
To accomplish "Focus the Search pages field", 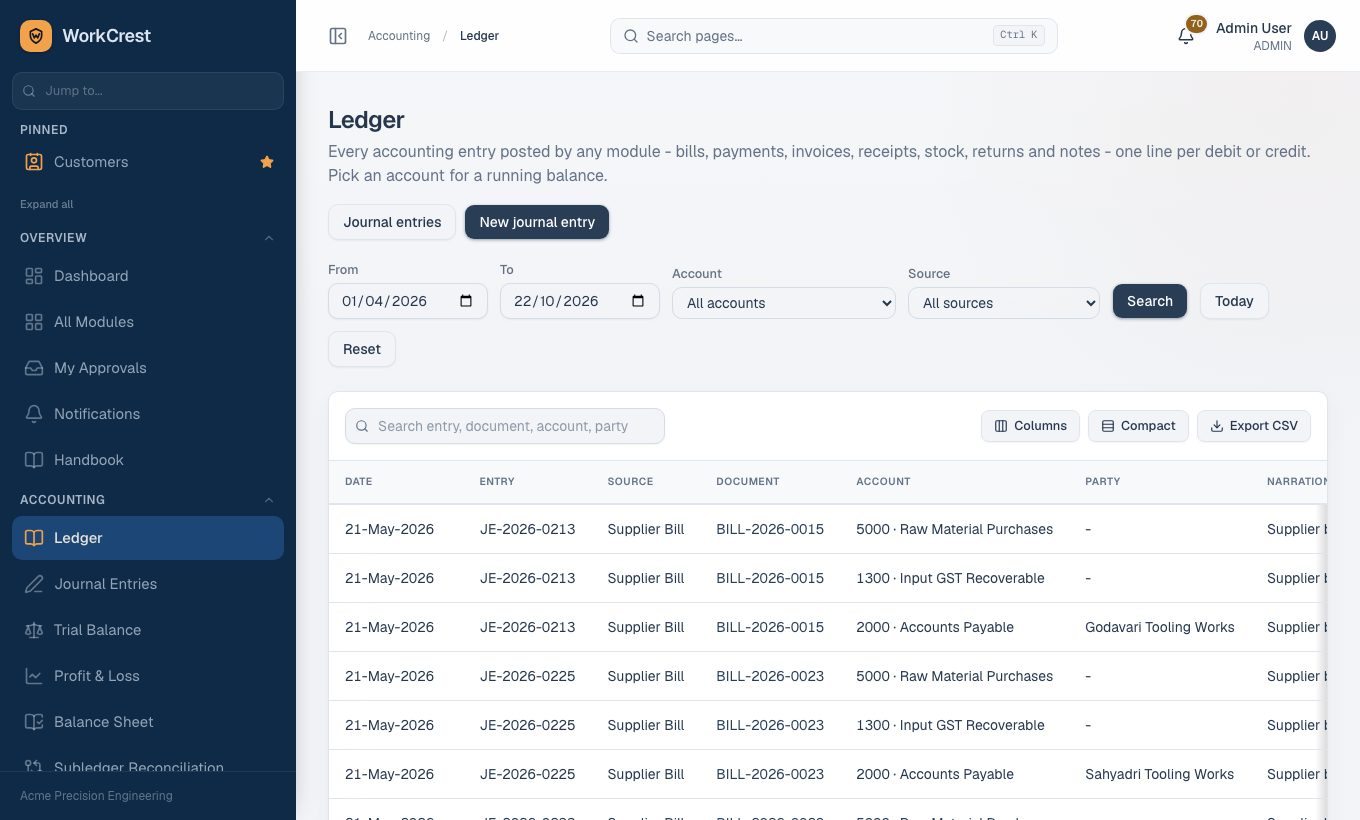I will coord(834,36).
